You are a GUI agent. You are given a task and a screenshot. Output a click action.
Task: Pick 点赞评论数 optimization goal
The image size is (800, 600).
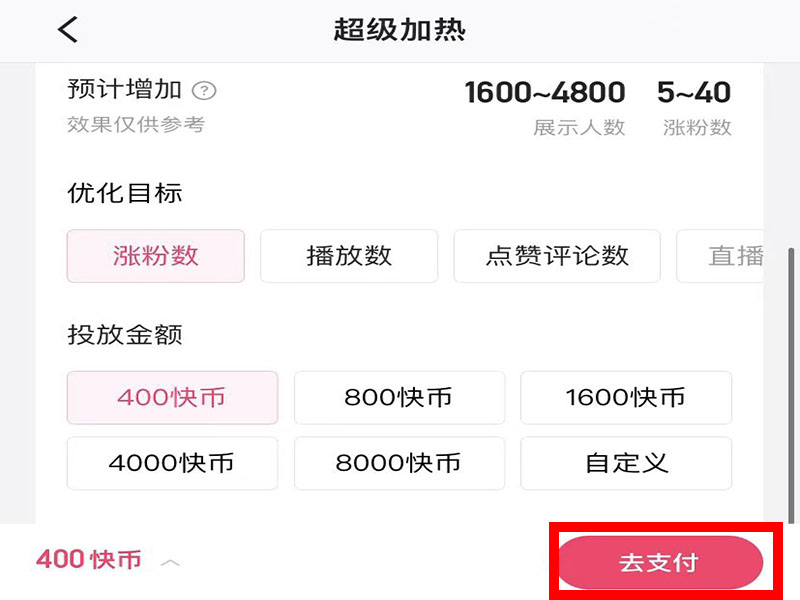click(x=557, y=256)
